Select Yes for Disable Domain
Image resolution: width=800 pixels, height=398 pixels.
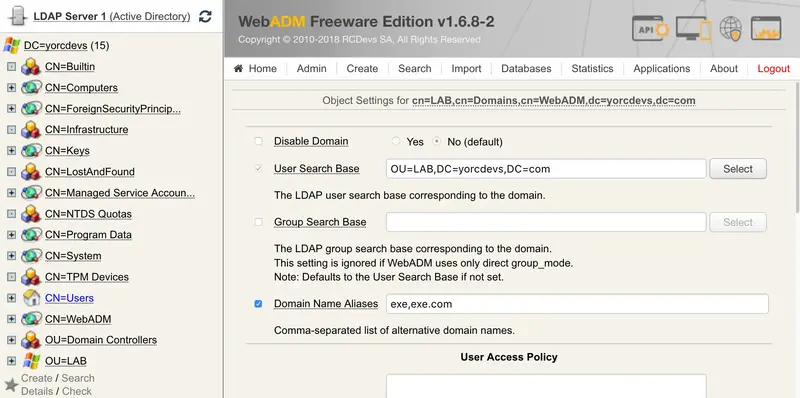395,141
